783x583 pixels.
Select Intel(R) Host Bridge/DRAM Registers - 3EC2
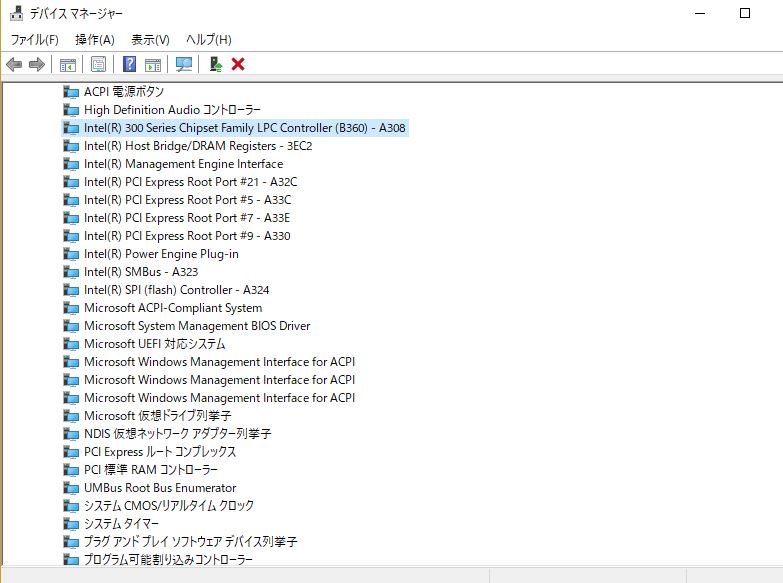[x=198, y=146]
